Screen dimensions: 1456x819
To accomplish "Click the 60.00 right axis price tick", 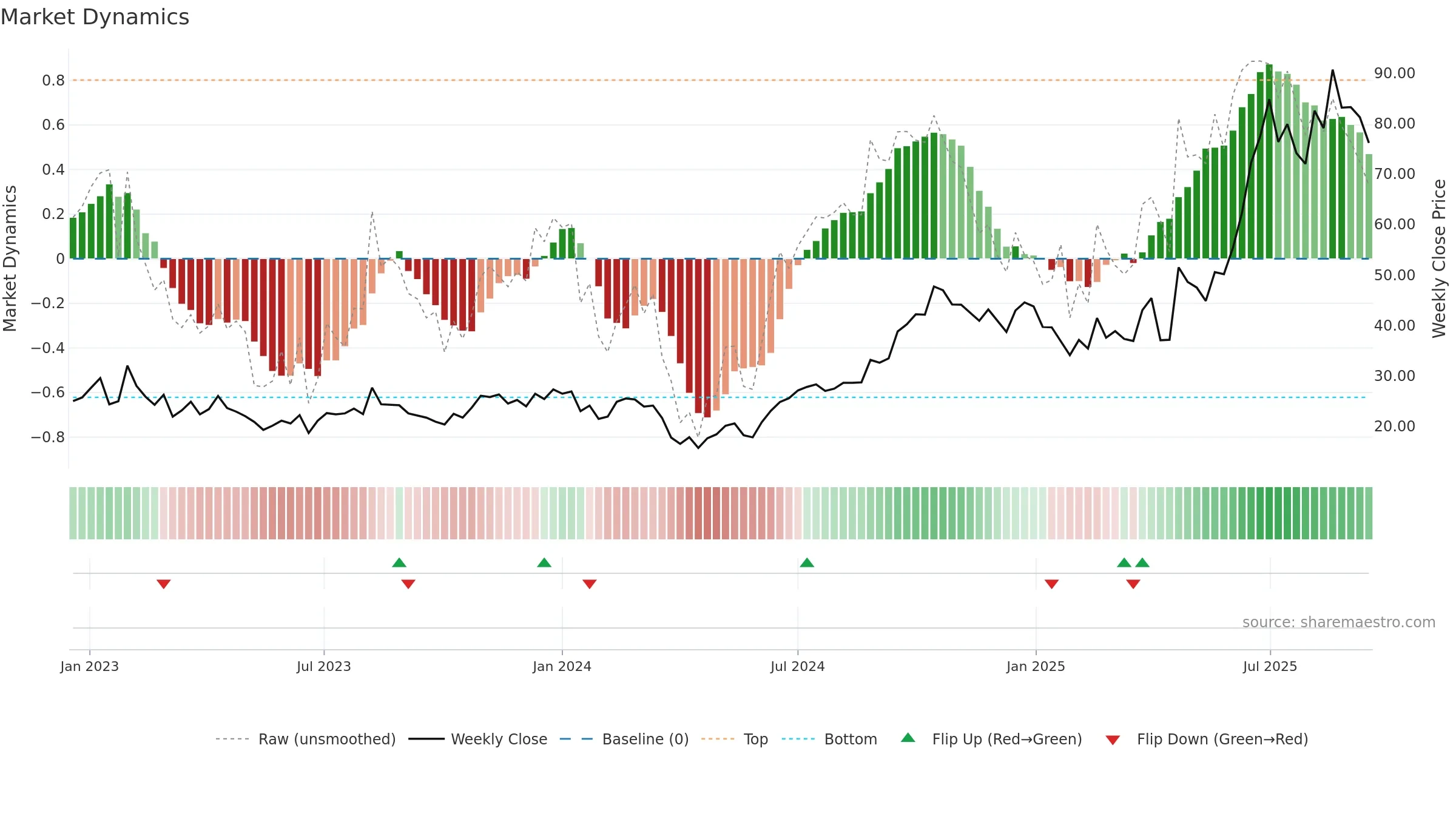I will (x=1395, y=224).
